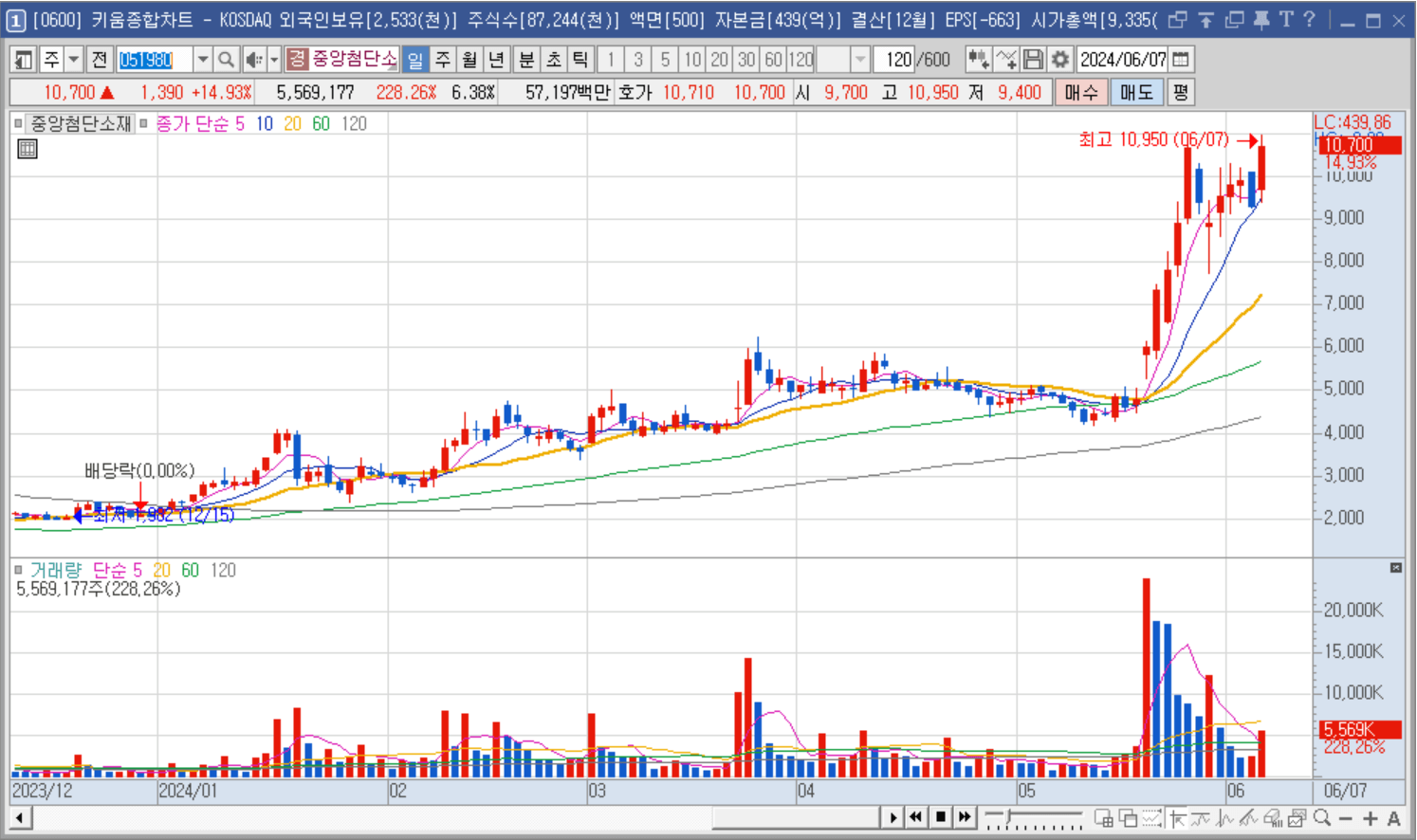Viewport: 1417px width, 840px height.
Task: Open the date calendar picker icon
Action: coord(1181,60)
